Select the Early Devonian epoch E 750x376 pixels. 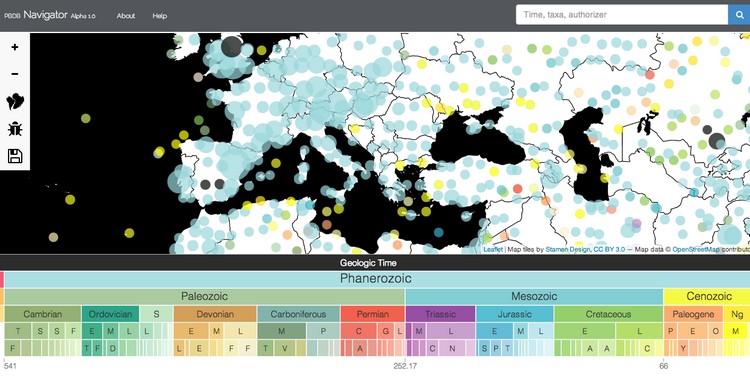point(191,331)
